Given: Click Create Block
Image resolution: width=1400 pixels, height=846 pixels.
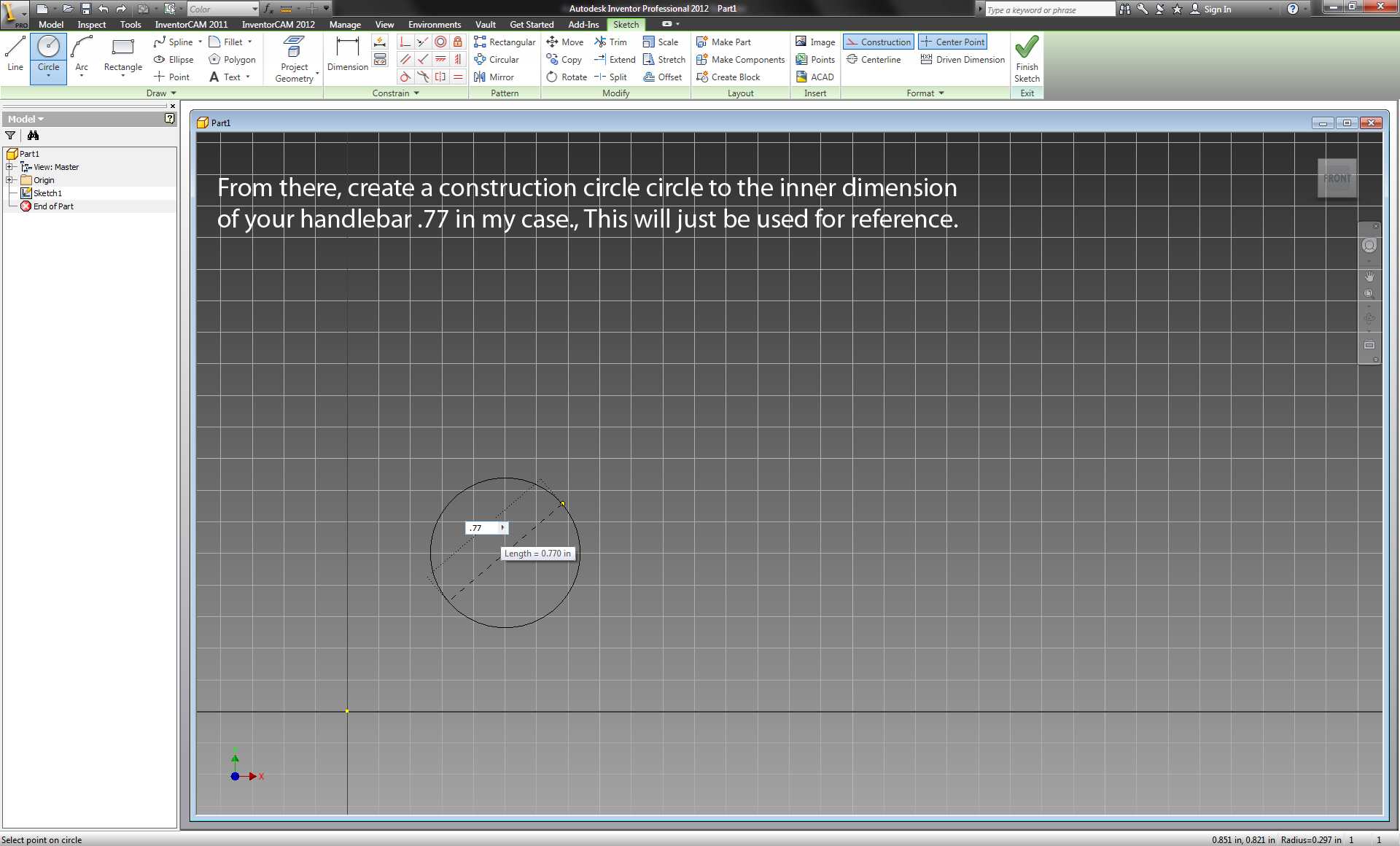Looking at the screenshot, I should point(728,77).
